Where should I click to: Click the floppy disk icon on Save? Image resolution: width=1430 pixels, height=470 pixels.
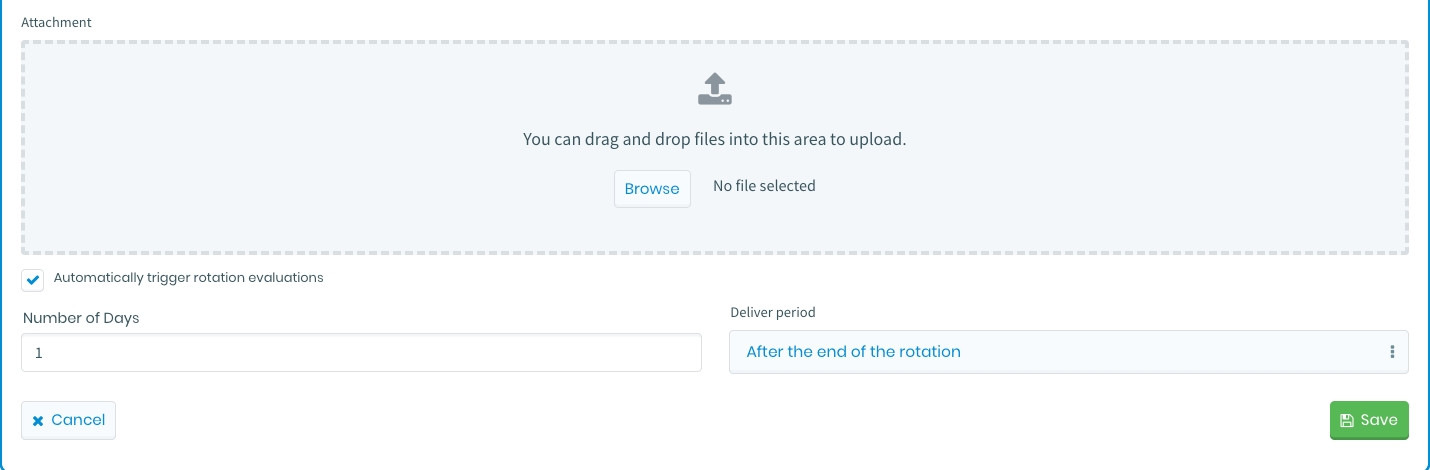1346,421
